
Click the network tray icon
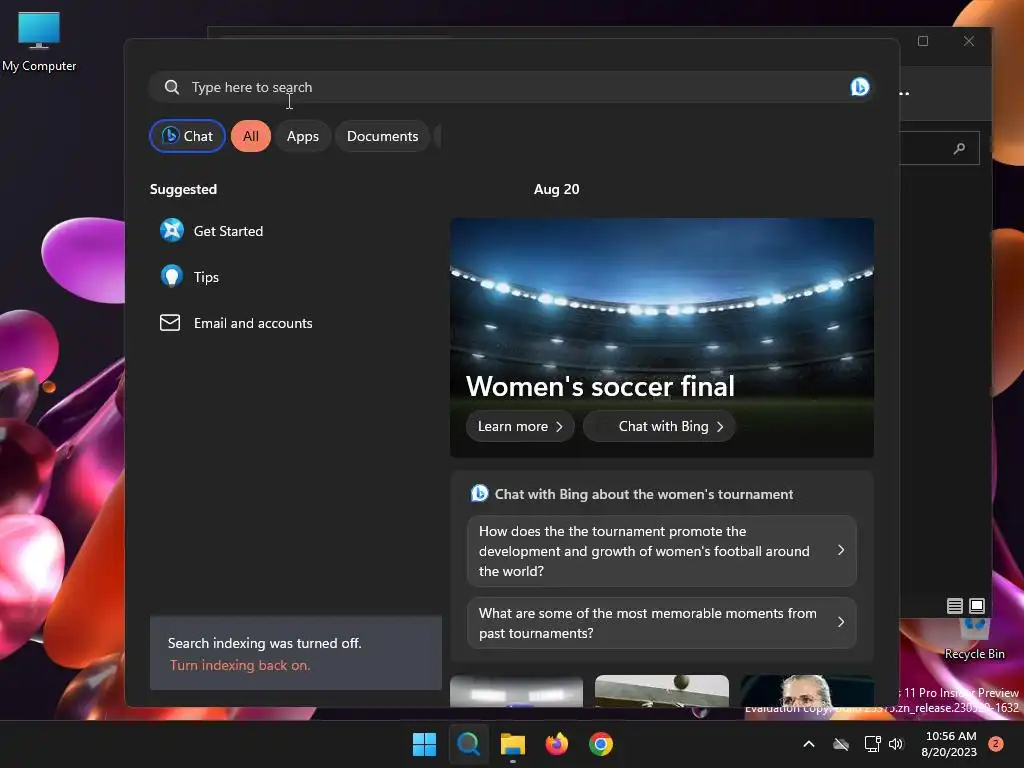pos(872,744)
